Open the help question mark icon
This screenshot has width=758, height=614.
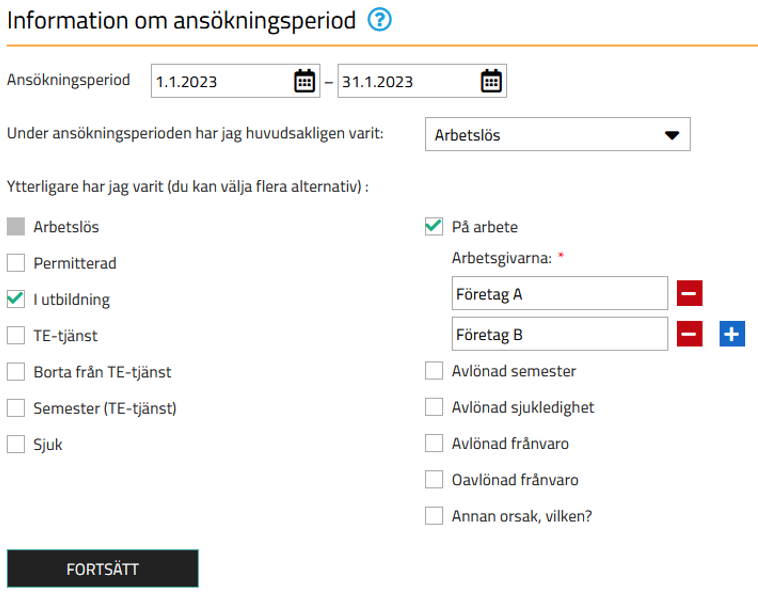(x=379, y=20)
